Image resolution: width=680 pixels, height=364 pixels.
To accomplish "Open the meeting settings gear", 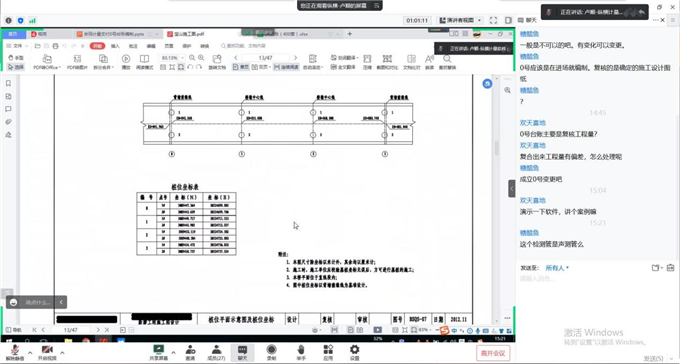I will (355, 352).
